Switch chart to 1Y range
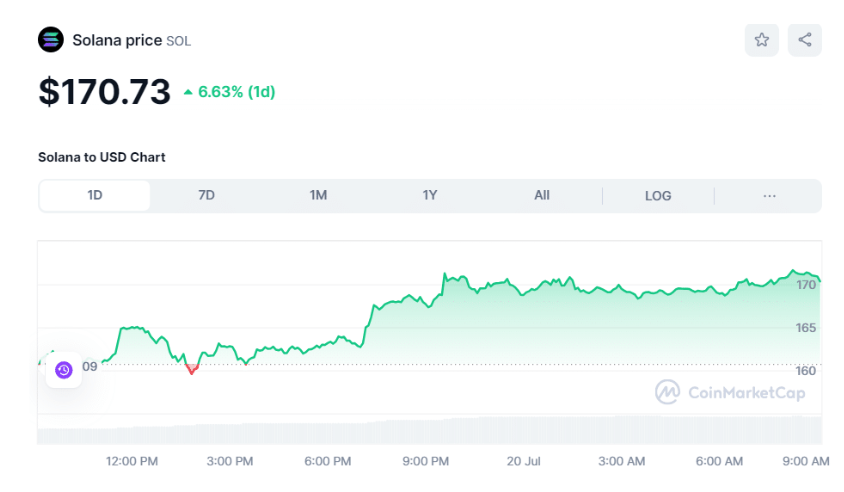 pos(430,196)
